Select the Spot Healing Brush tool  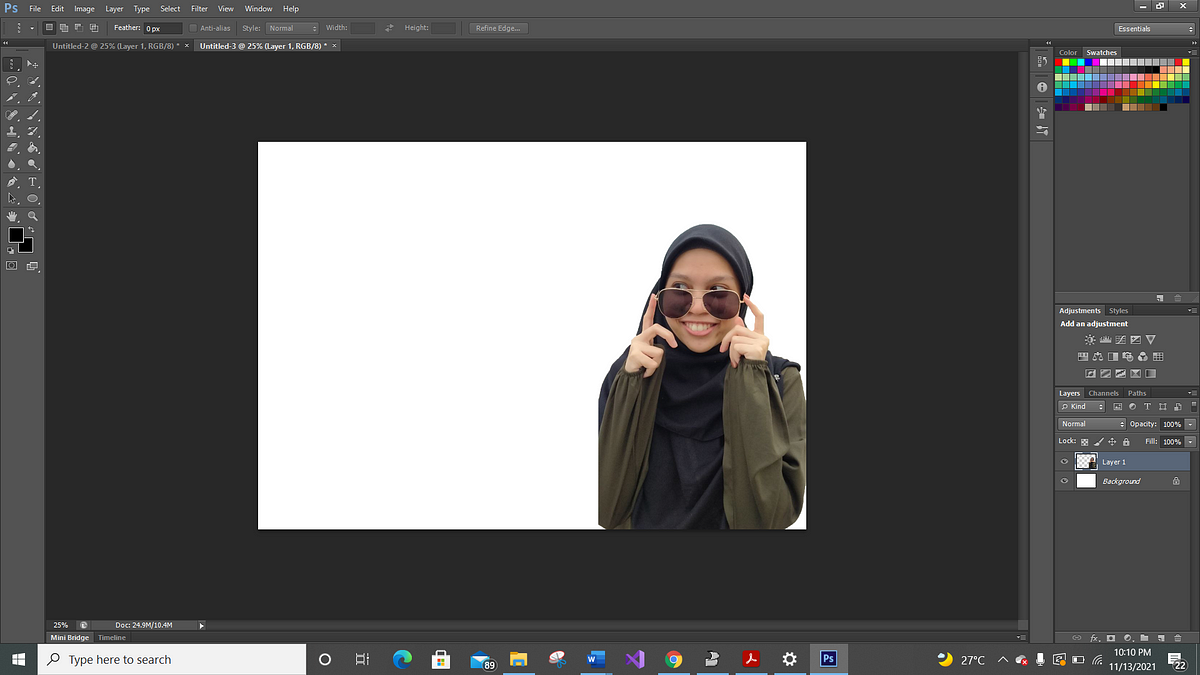click(x=13, y=115)
